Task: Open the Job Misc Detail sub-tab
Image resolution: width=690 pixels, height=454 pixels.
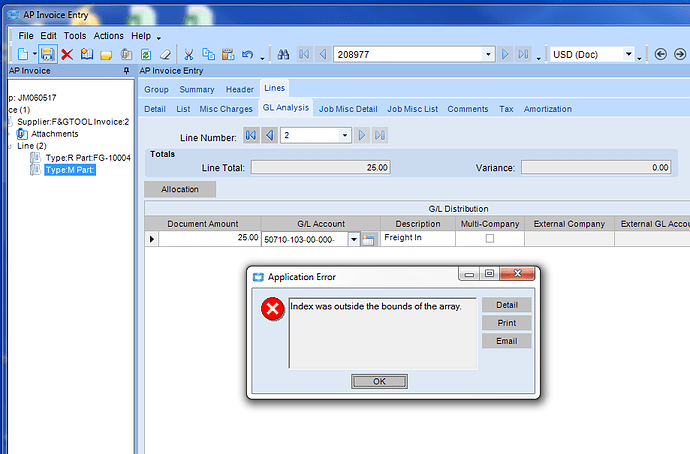Action: 348,109
